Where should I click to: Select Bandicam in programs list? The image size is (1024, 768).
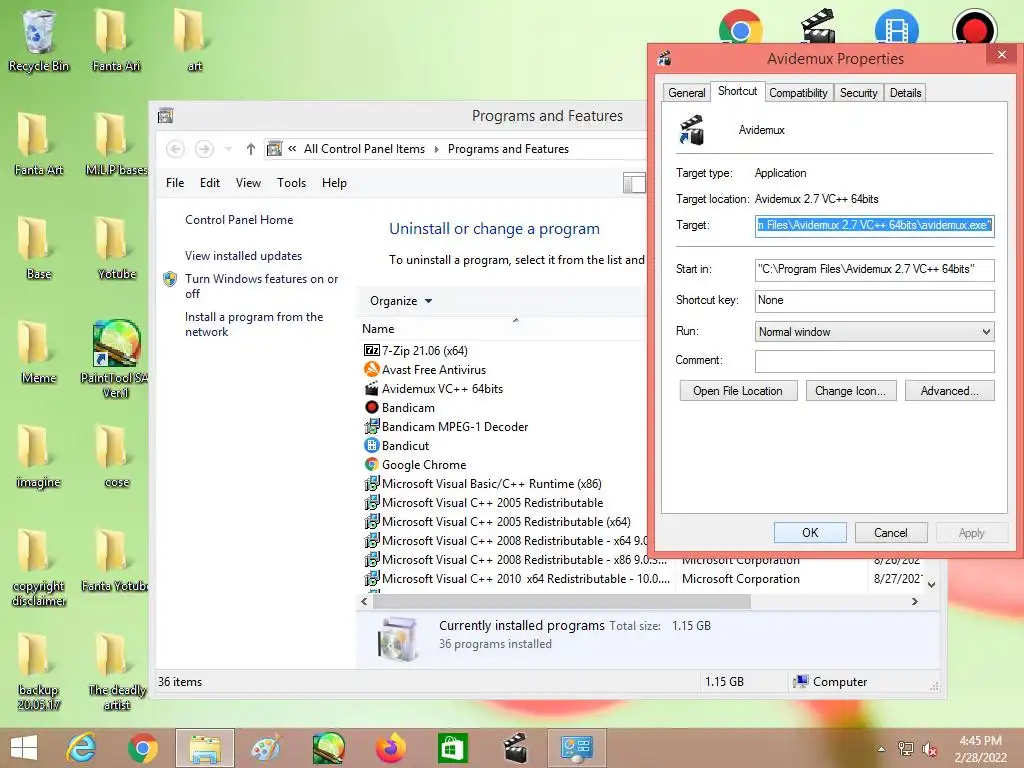[399, 408]
